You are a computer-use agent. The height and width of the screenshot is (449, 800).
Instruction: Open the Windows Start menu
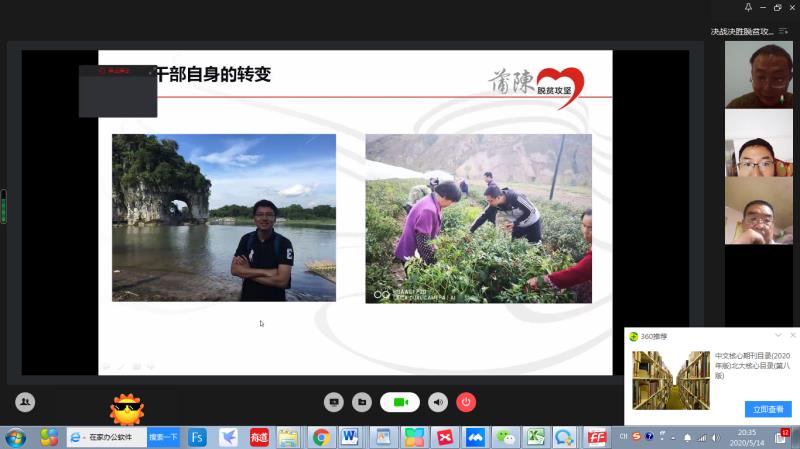click(x=16, y=437)
